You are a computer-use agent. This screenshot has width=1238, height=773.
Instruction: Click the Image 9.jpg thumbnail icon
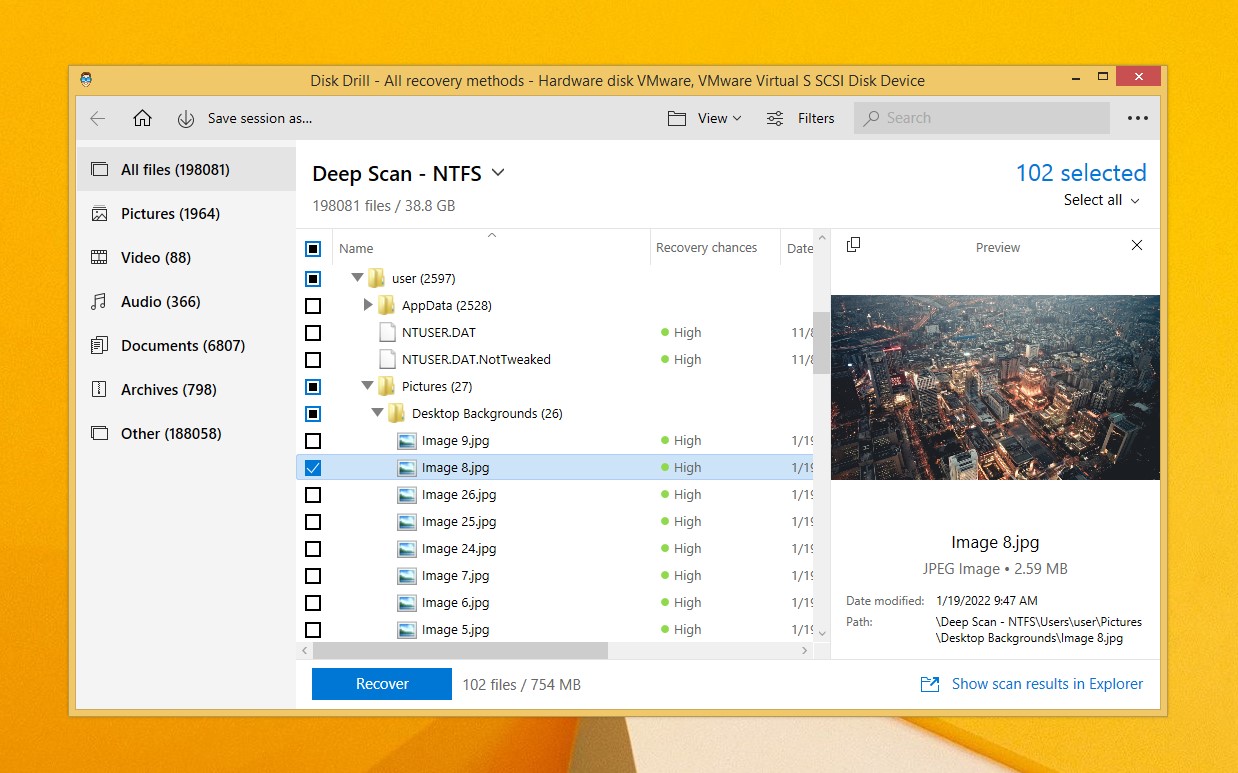[406, 441]
